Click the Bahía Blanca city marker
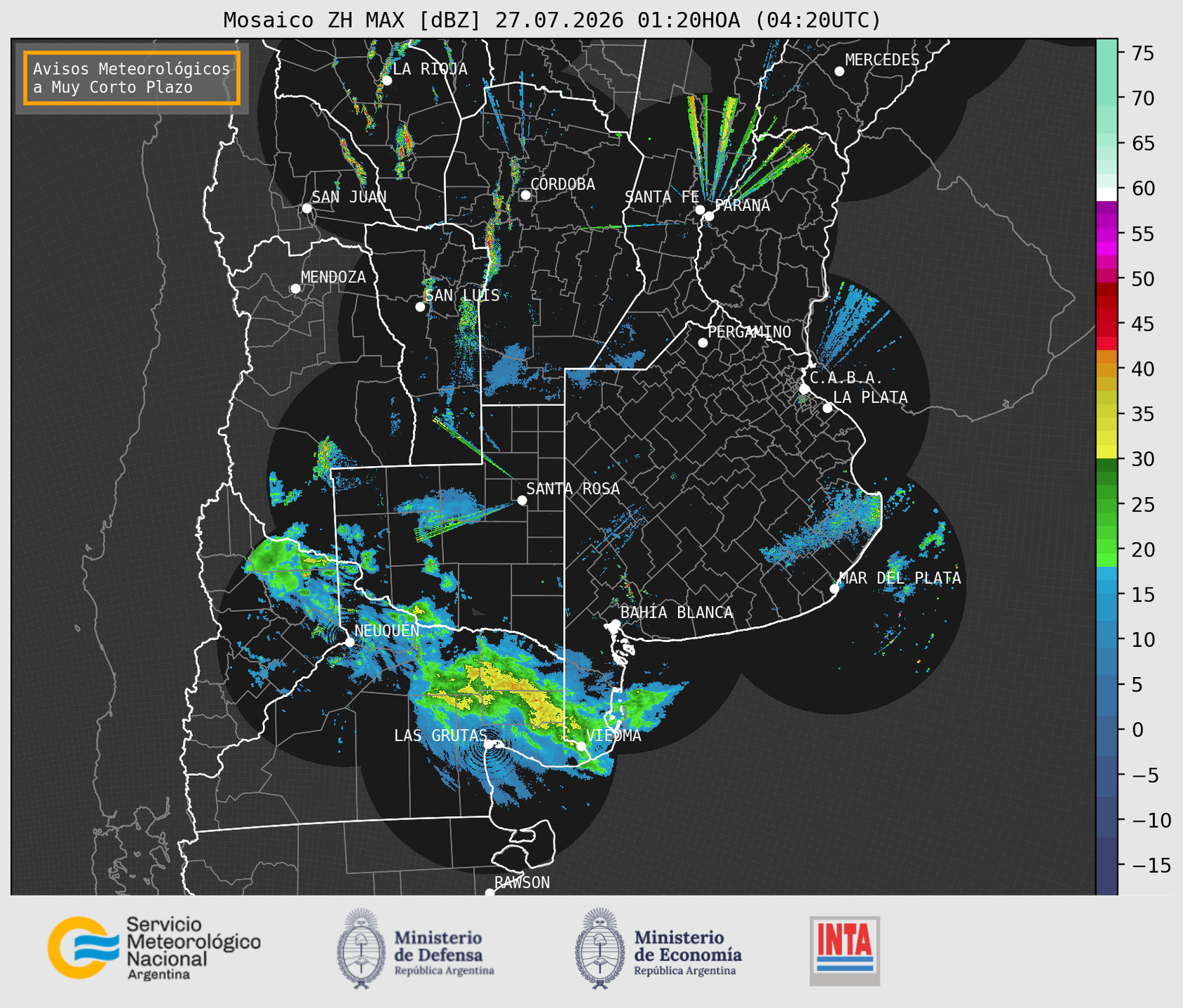 pyautogui.click(x=615, y=624)
